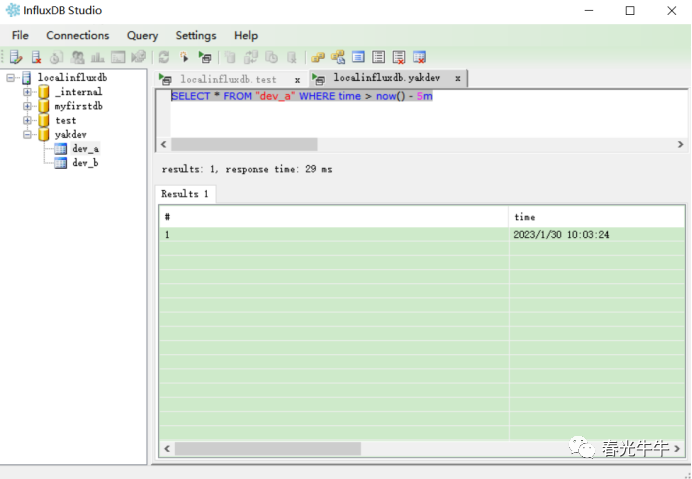Click the delete connection toolbar icon
The image size is (692, 479).
pos(36,57)
